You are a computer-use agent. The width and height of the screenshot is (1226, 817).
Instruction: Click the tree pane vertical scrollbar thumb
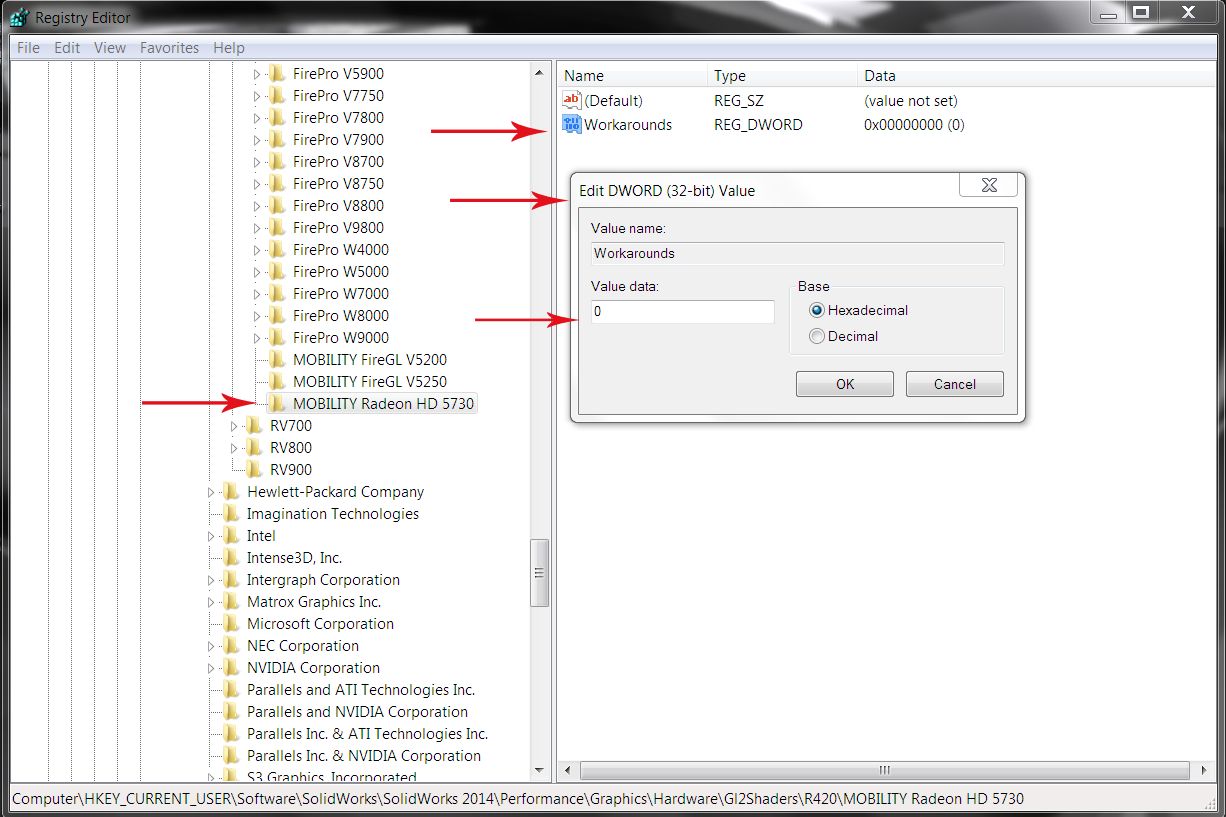pos(539,573)
